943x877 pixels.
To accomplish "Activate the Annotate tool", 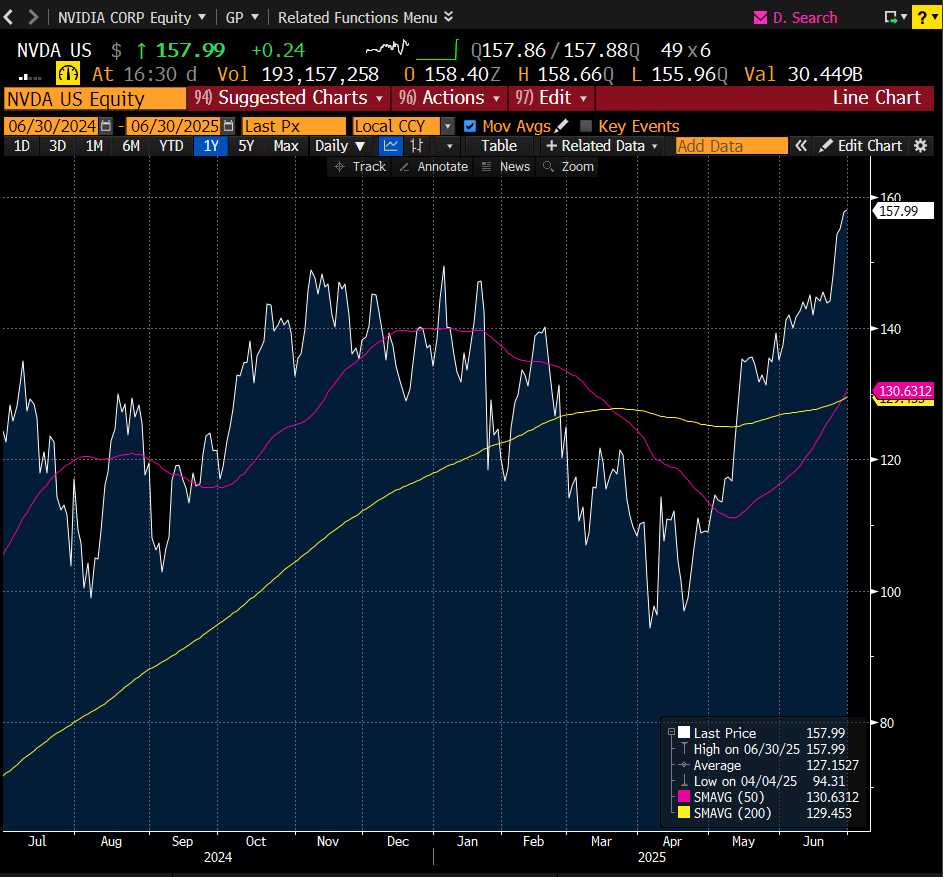I will tap(434, 167).
